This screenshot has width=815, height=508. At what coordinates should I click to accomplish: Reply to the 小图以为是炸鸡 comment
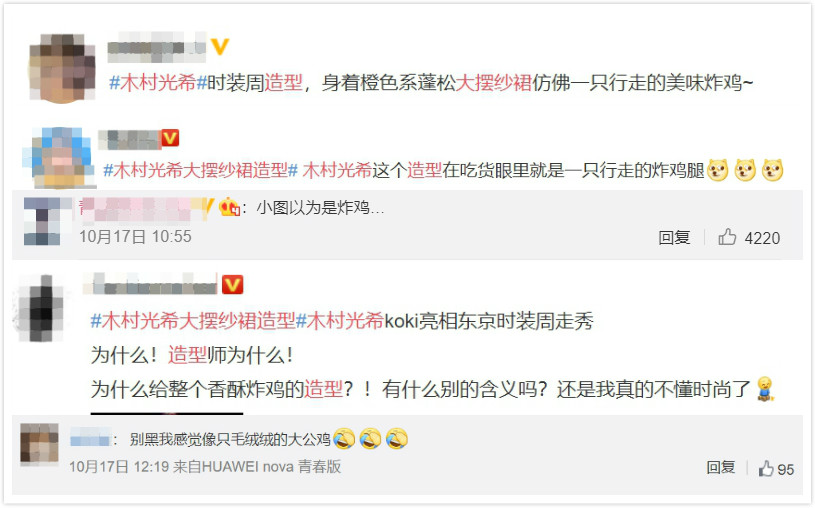click(674, 238)
